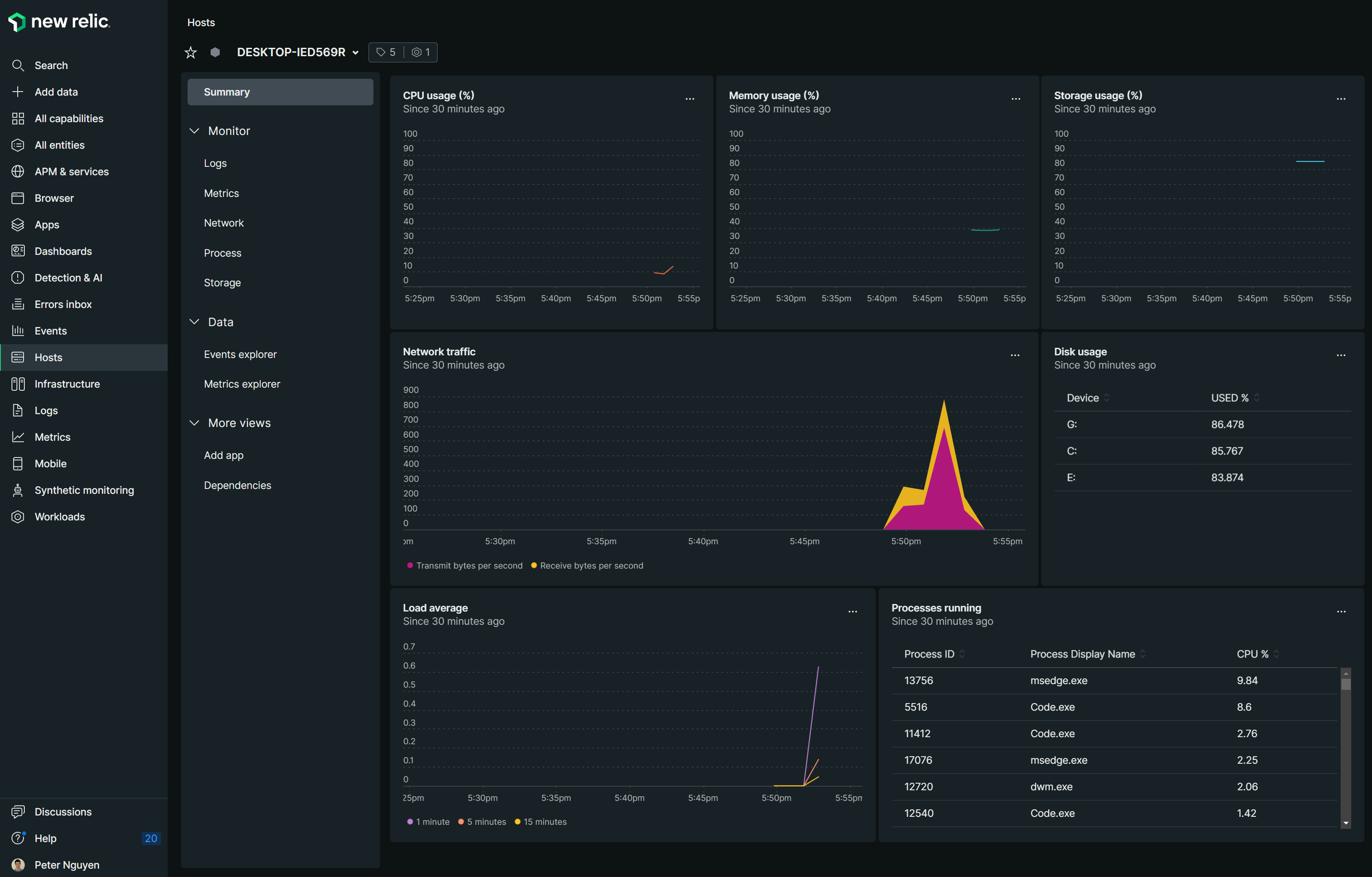Open the Network traffic chart ellipsis menu
This screenshot has width=1372, height=877.
pos(1015,356)
